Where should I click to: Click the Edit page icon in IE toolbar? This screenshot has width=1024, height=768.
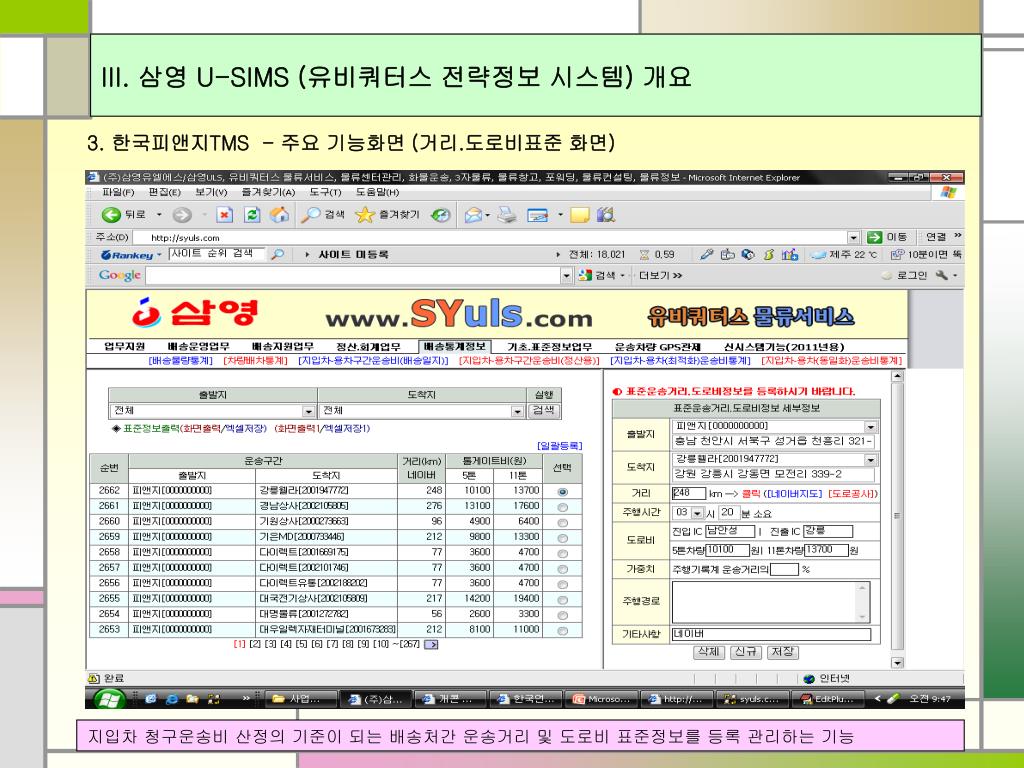pos(537,215)
